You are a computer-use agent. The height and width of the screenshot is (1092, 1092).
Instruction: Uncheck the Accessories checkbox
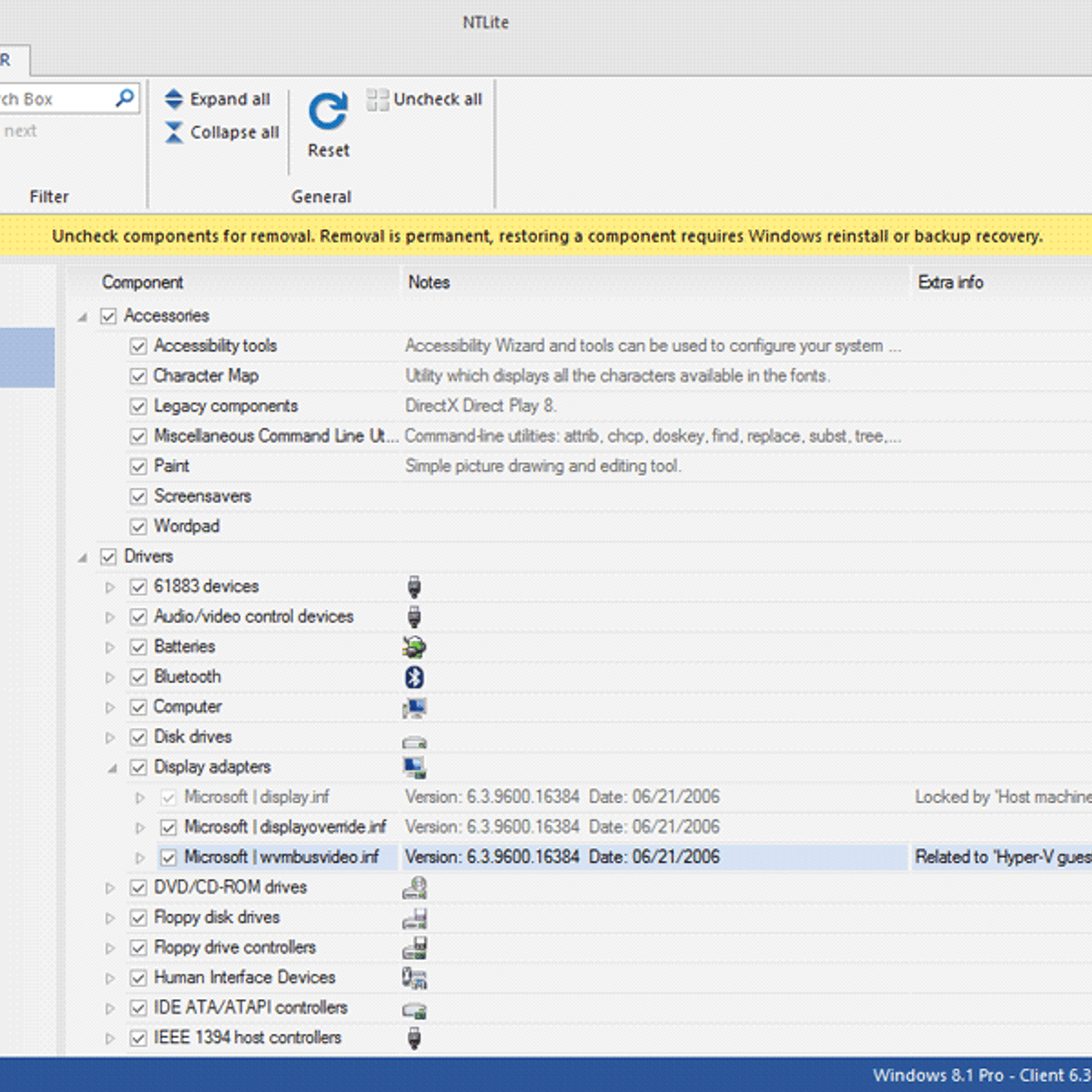point(109,316)
